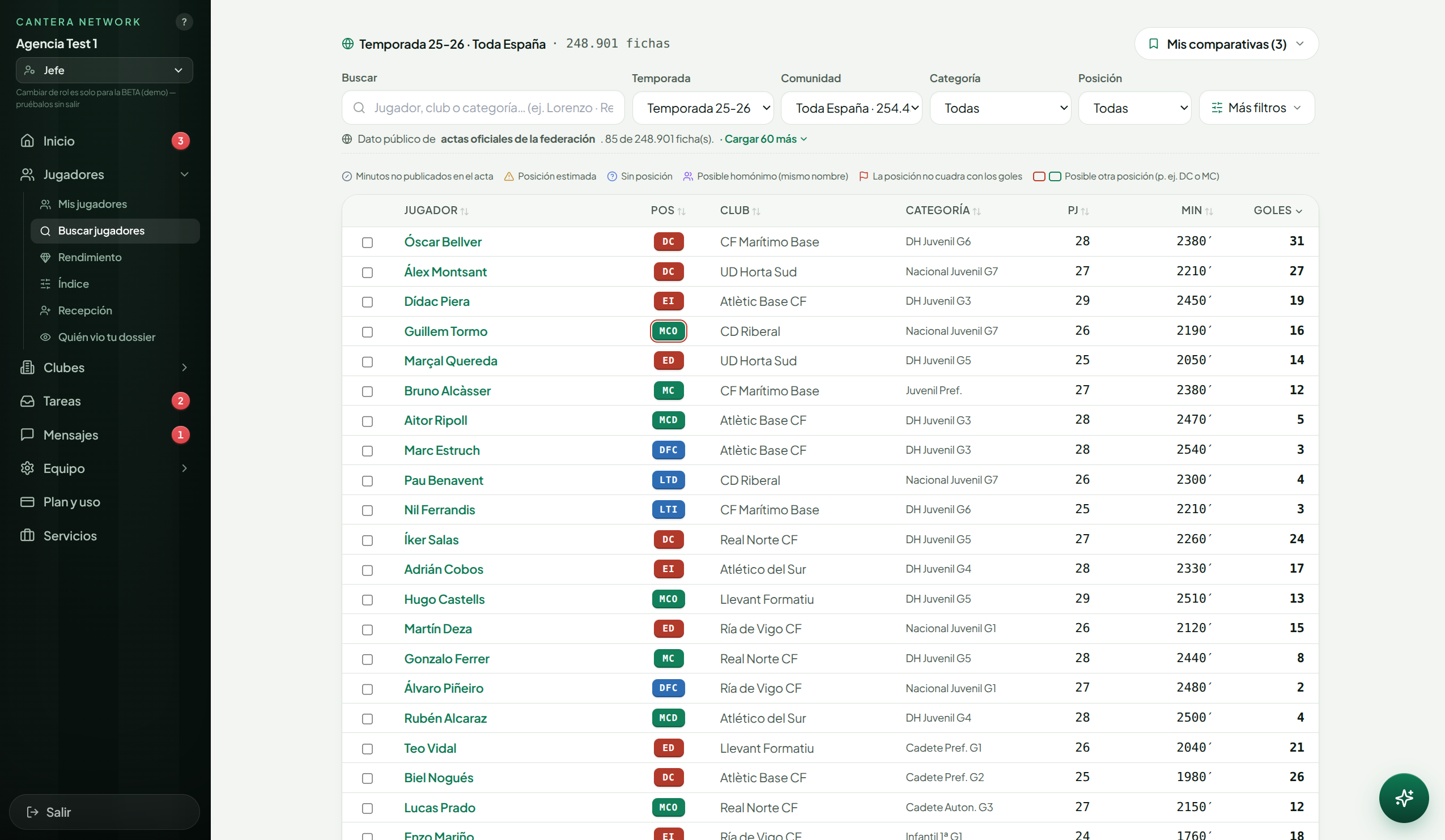Sort table by GOLES column header
The height and width of the screenshot is (840, 1445).
pyautogui.click(x=1278, y=210)
